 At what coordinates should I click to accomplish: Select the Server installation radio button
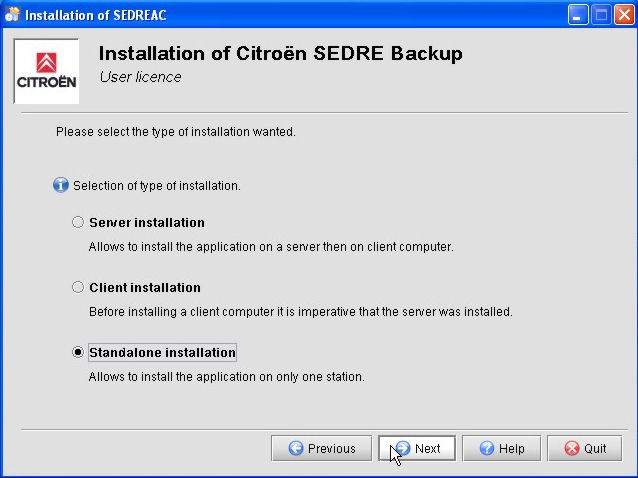click(78, 222)
